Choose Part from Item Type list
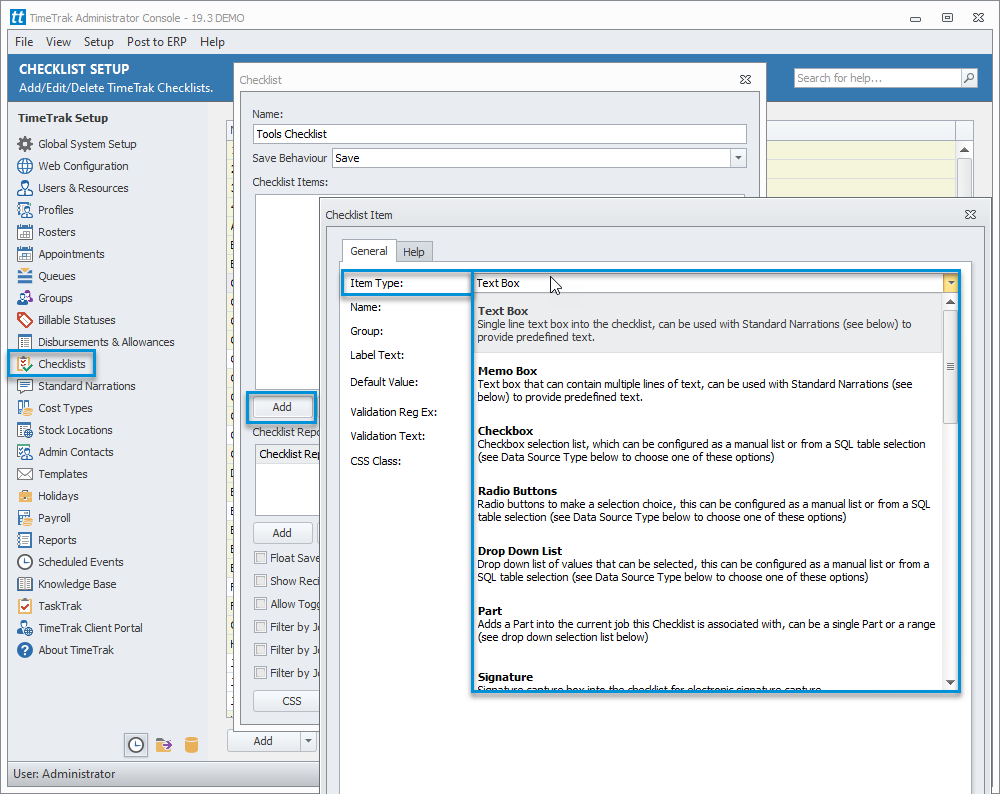Screen dimensions: 1000x794 (x=707, y=624)
